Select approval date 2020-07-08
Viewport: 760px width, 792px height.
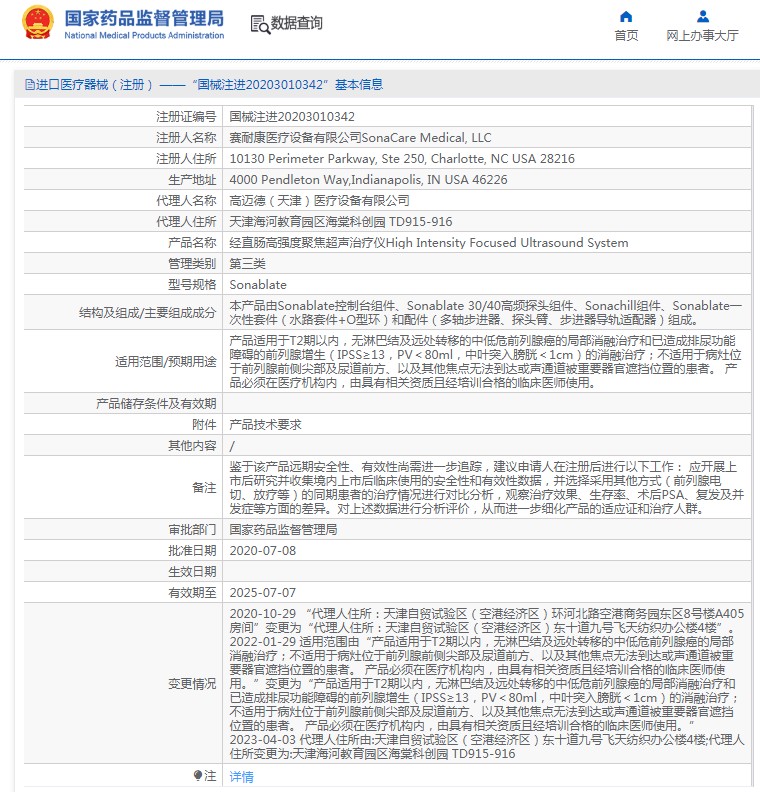(263, 551)
